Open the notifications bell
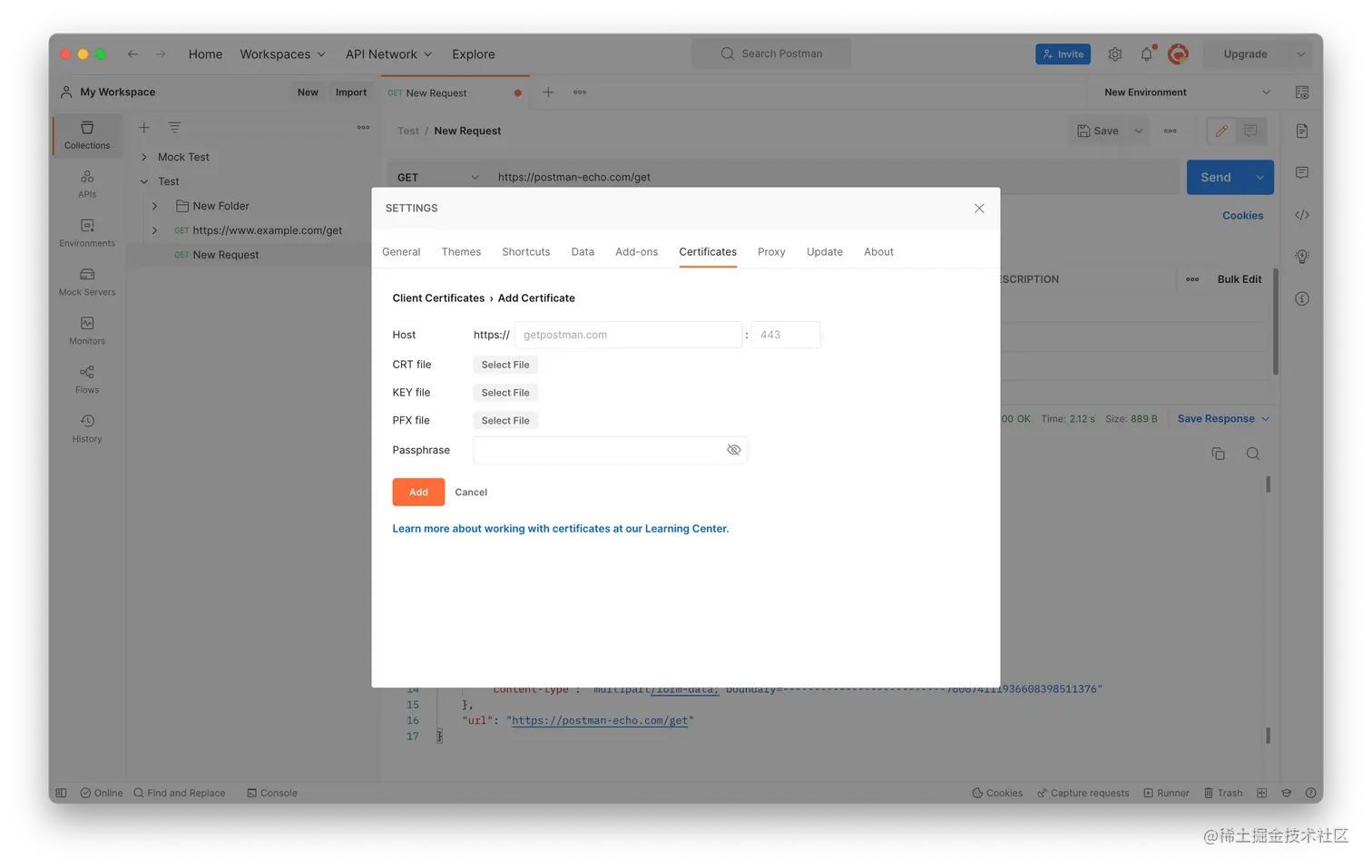 coord(1147,54)
